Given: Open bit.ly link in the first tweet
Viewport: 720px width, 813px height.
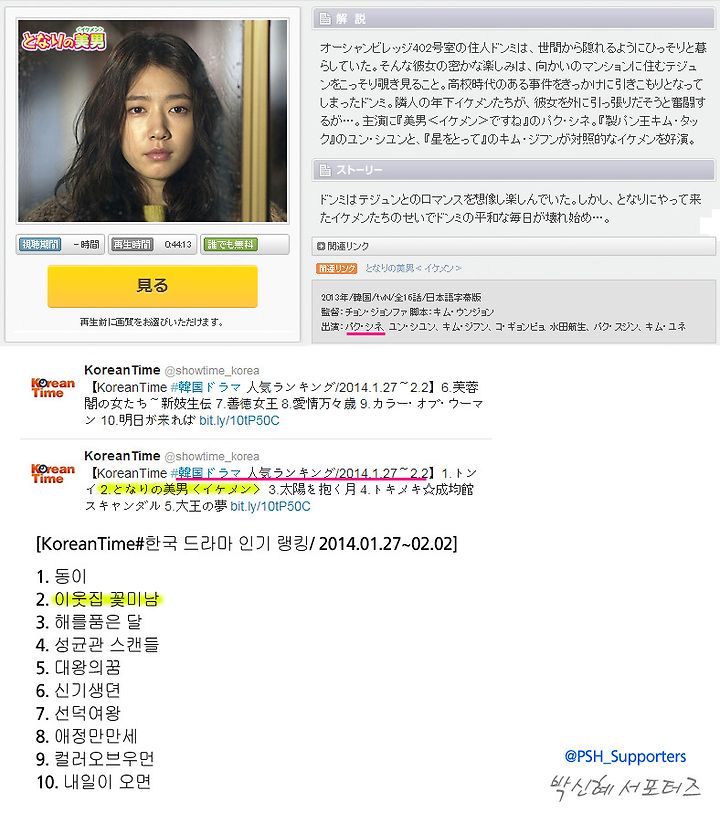Looking at the screenshot, I should coord(239,420).
